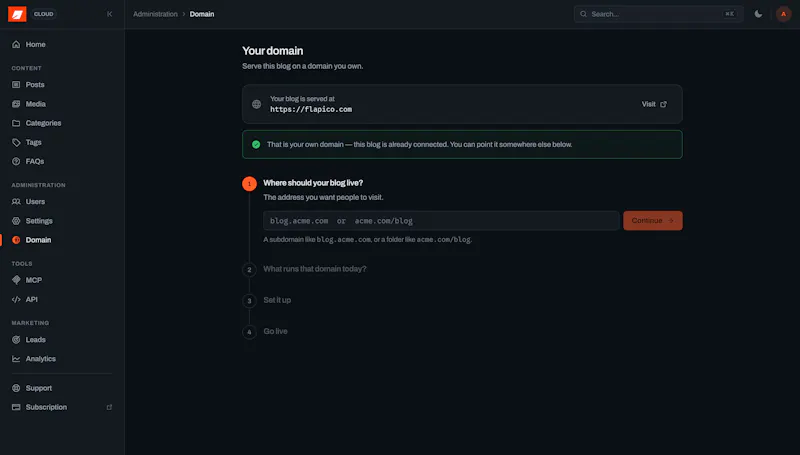
Task: Click the MCP diamond icon
Action: (16, 280)
